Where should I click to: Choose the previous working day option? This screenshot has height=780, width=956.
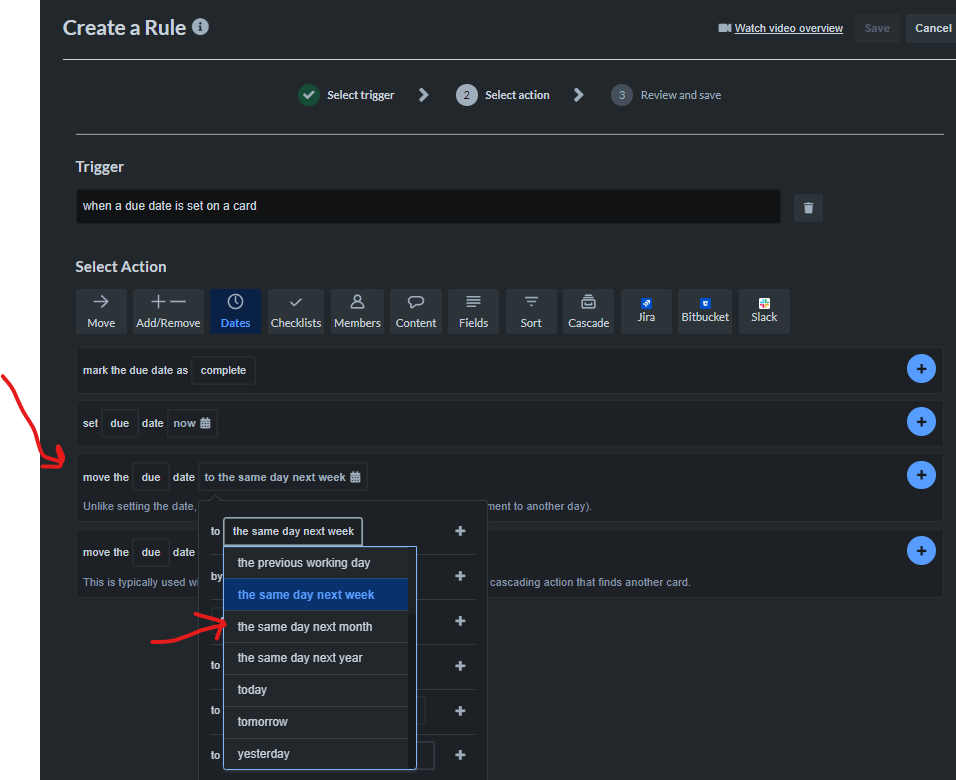click(x=316, y=563)
